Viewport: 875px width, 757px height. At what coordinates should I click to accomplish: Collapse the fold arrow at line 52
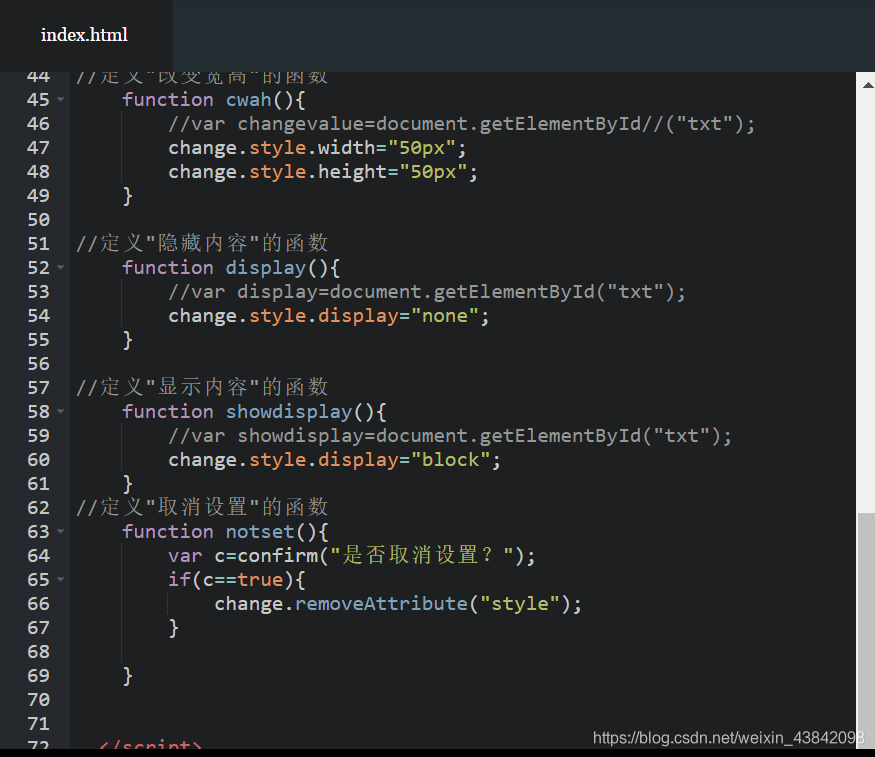pyautogui.click(x=60, y=268)
